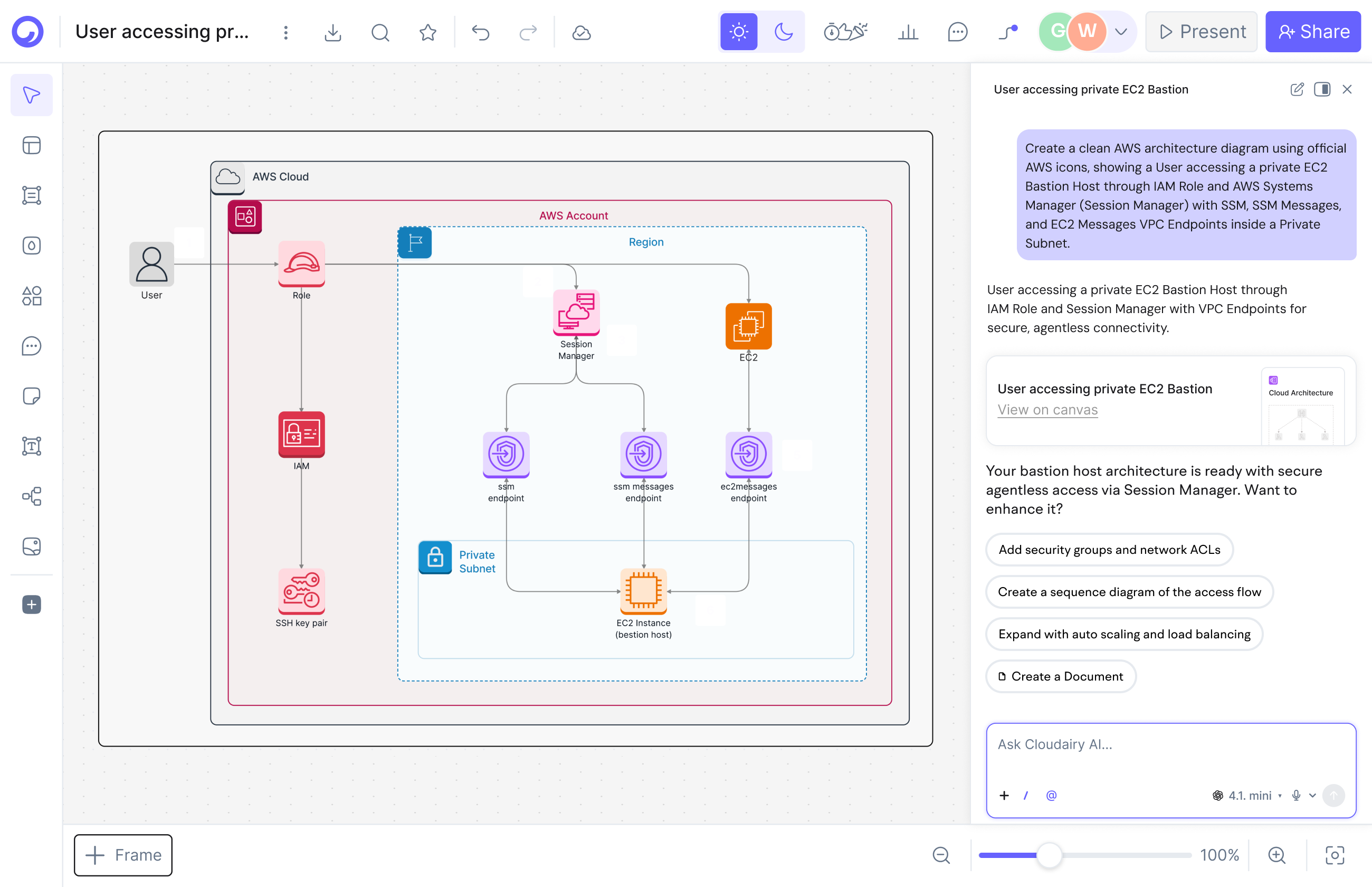Star this document as favorite
Image resolution: width=1372 pixels, height=887 pixels.
(427, 32)
